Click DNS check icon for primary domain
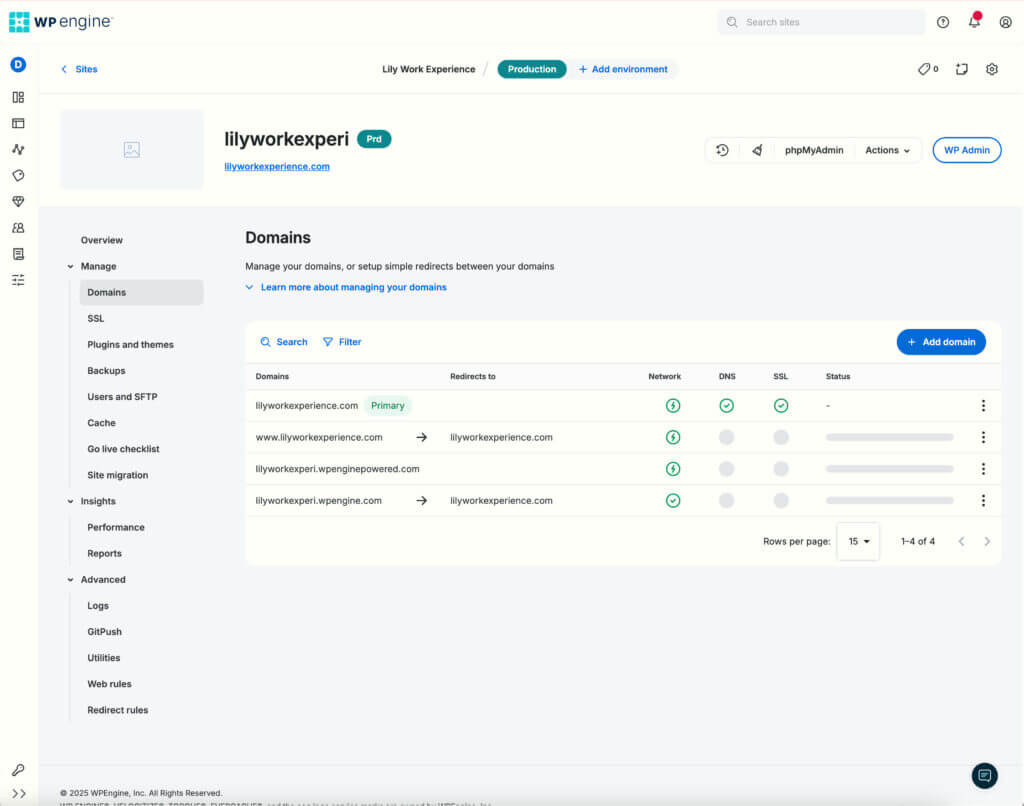Viewport: 1024px width, 806px height. point(726,406)
